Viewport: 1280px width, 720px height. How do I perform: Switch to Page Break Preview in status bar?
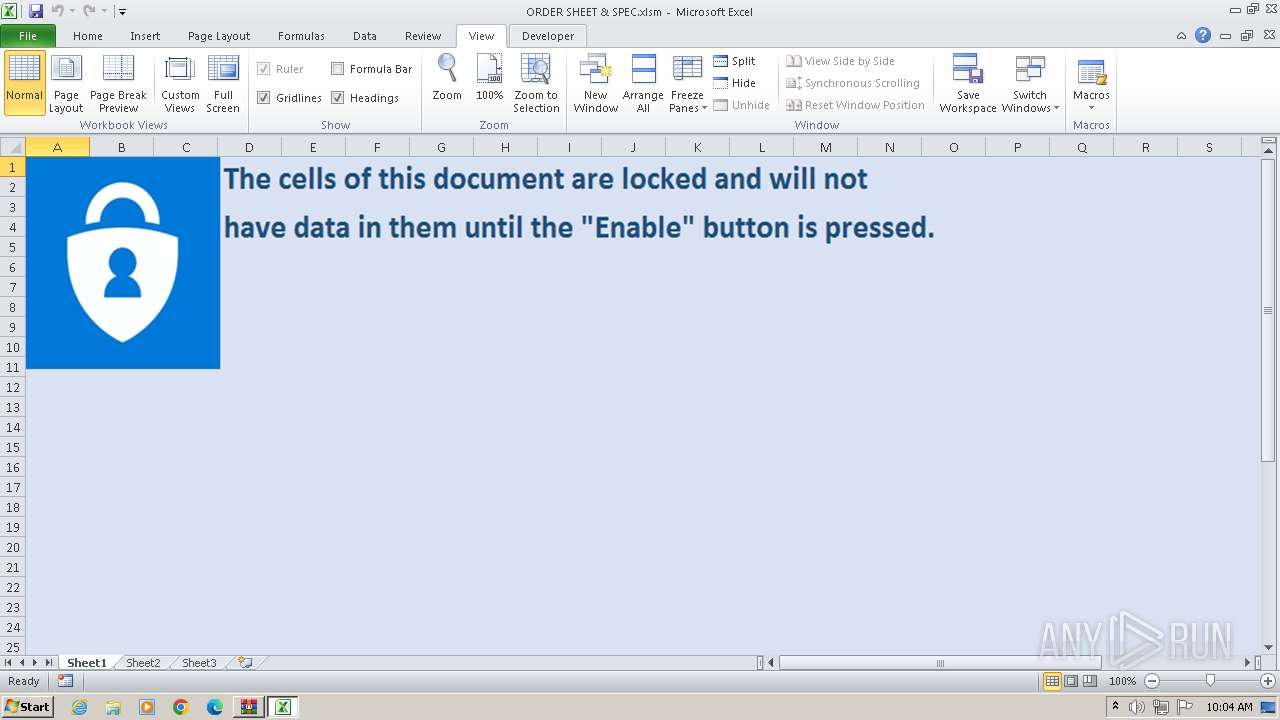tap(1090, 681)
